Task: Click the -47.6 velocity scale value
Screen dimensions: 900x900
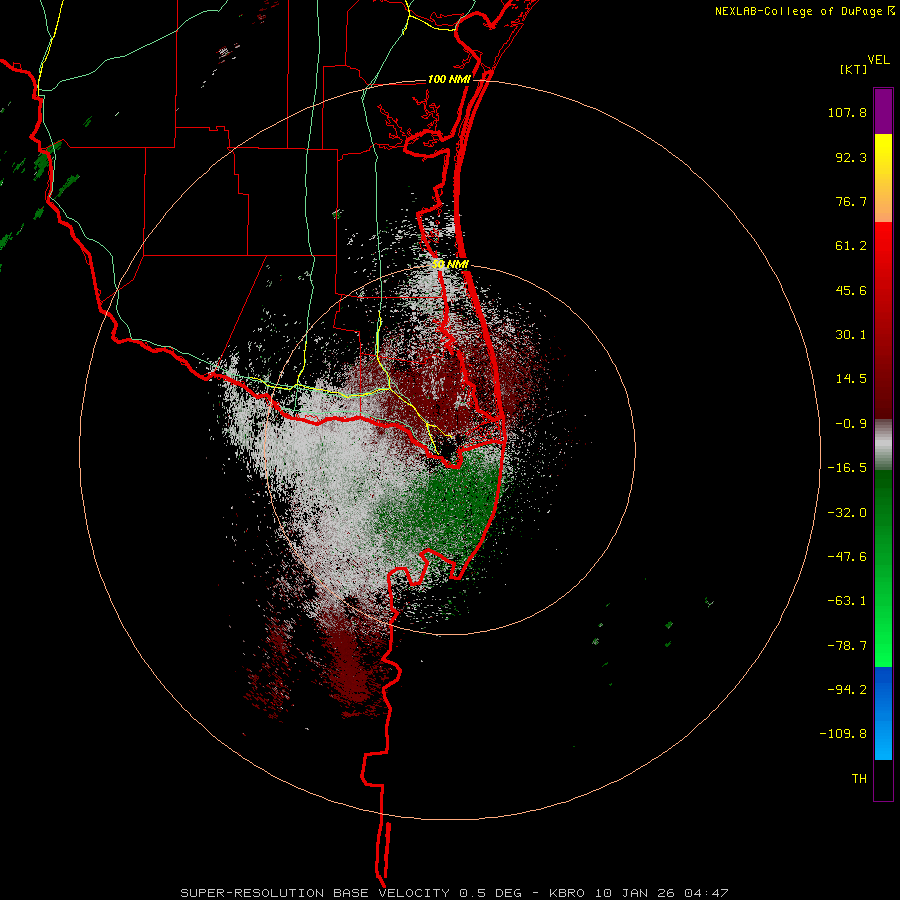Action: coord(847,557)
